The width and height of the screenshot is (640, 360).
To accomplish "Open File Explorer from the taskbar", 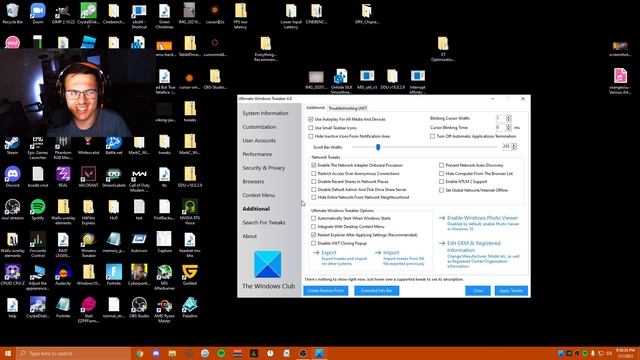I will (172, 353).
